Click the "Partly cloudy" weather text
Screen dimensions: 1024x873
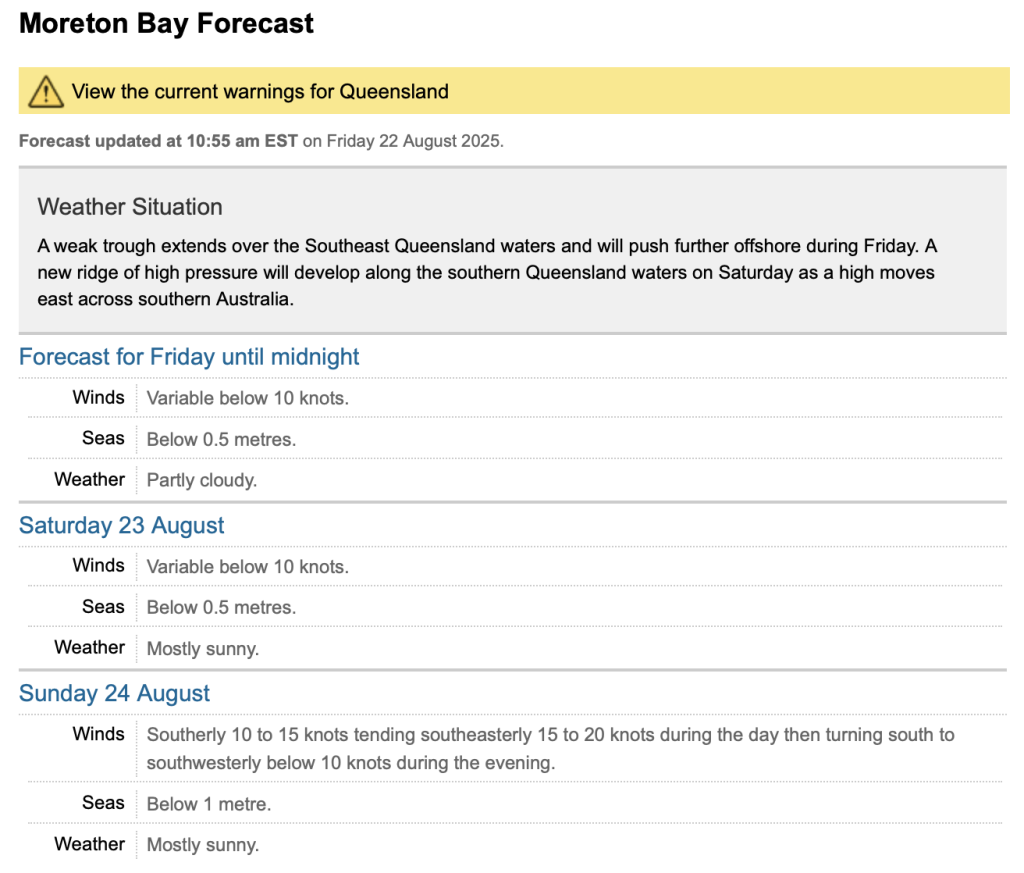click(x=202, y=480)
